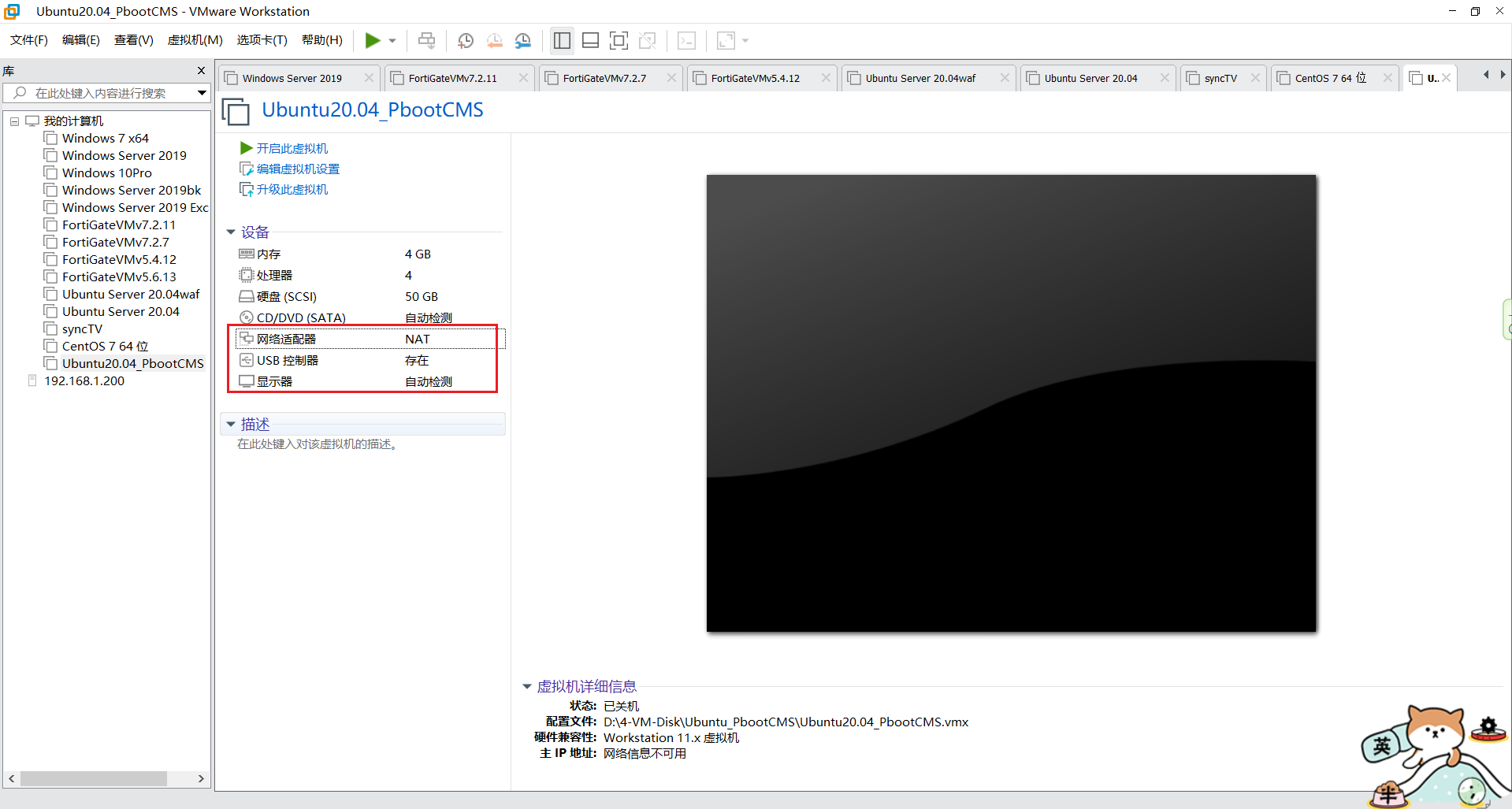Select CentOS 7 64 位 in the library
Image resolution: width=1512 pixels, height=809 pixels.
pyautogui.click(x=106, y=347)
